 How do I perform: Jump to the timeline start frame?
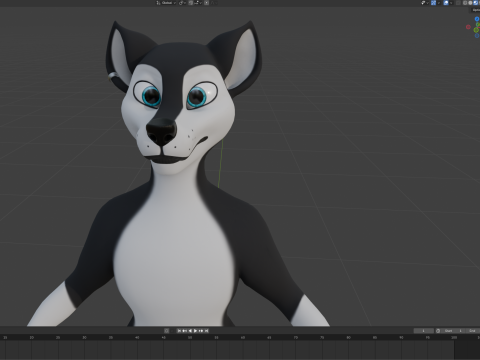pos(179,331)
